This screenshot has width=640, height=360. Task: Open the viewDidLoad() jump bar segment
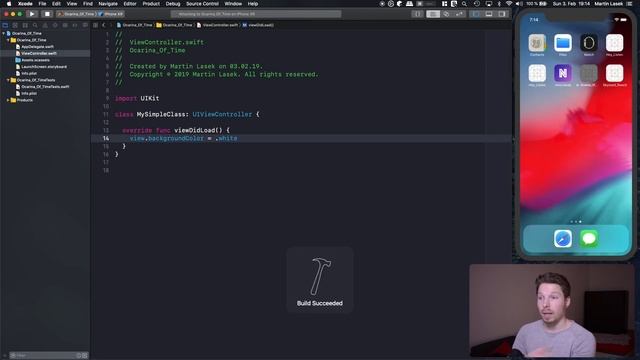coord(258,25)
